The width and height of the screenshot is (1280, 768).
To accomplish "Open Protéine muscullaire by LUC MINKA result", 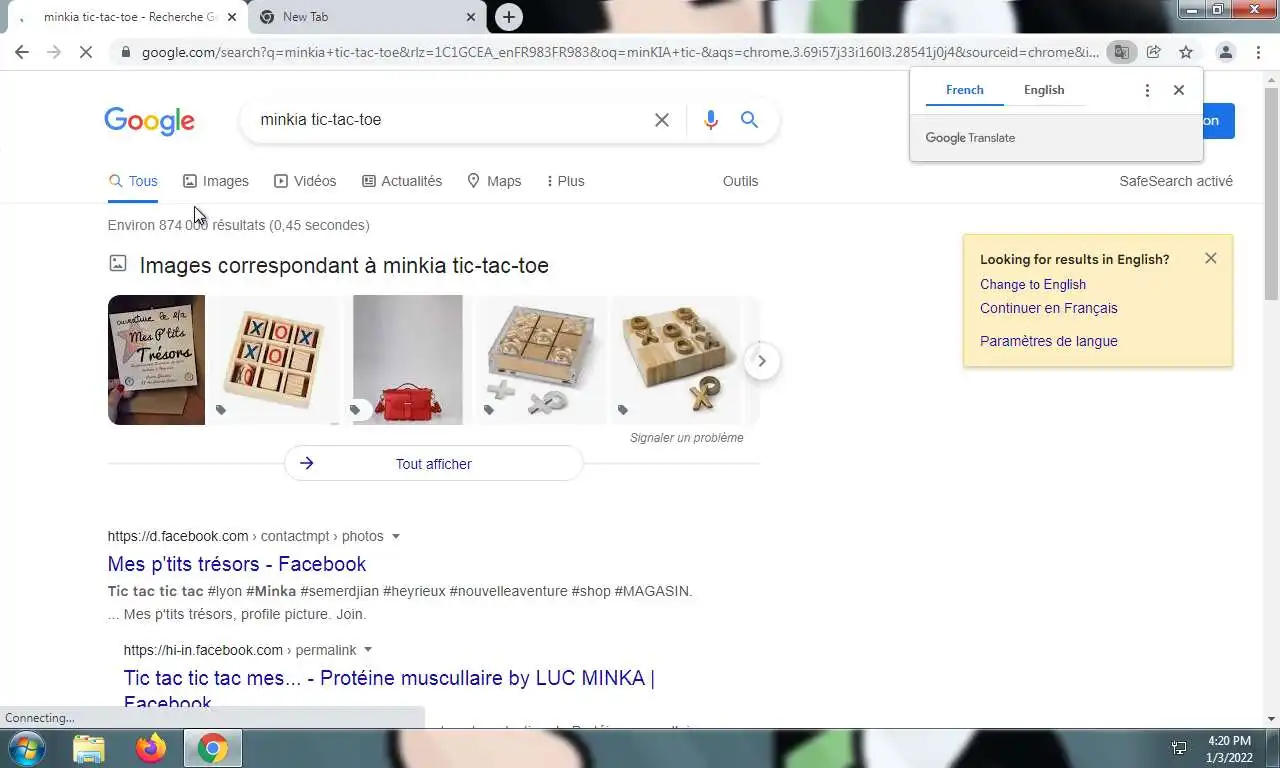I will click(389, 690).
